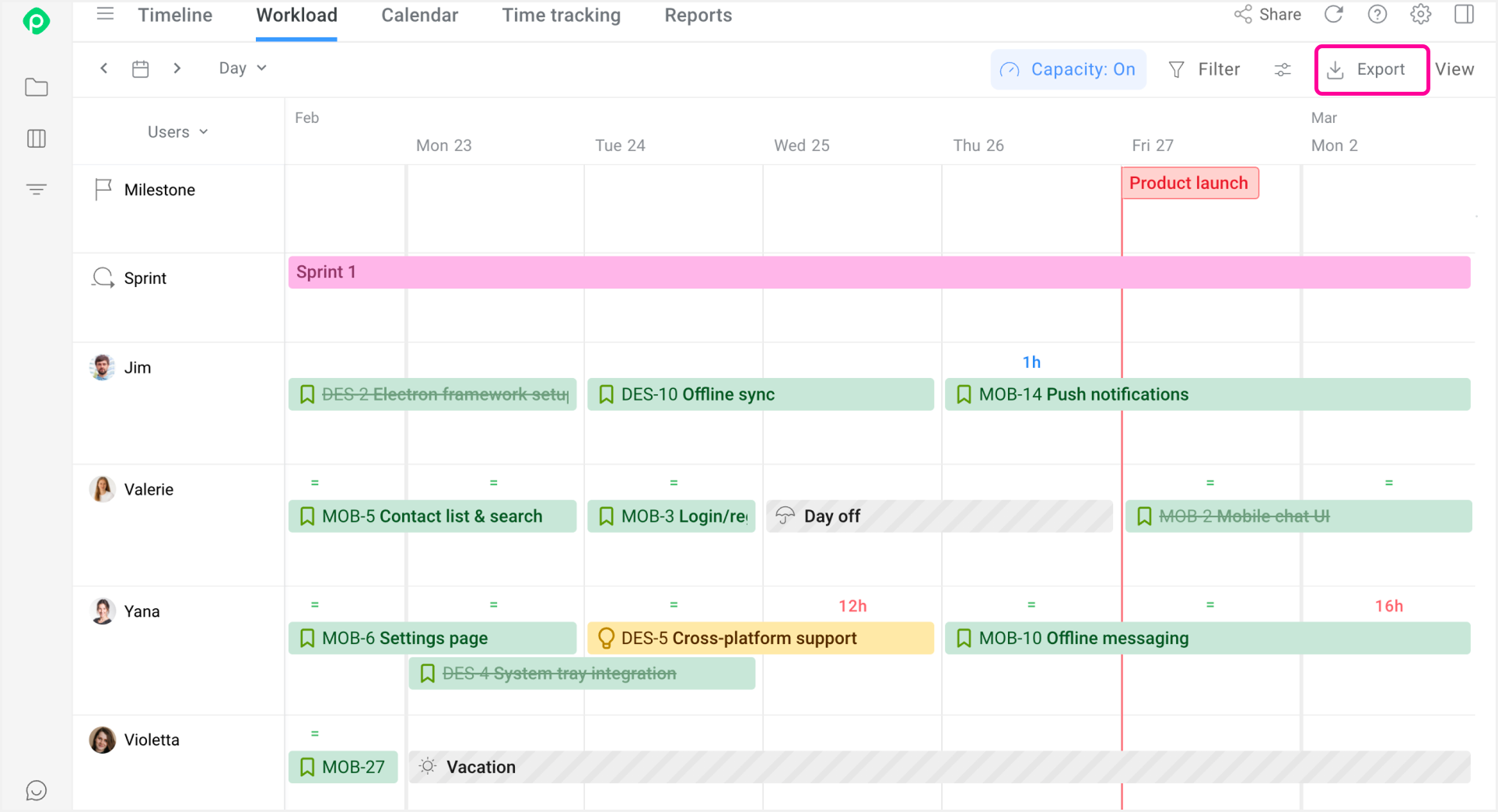This screenshot has width=1498, height=812.
Task: Toggle the Capacity: On button
Action: [1068, 69]
